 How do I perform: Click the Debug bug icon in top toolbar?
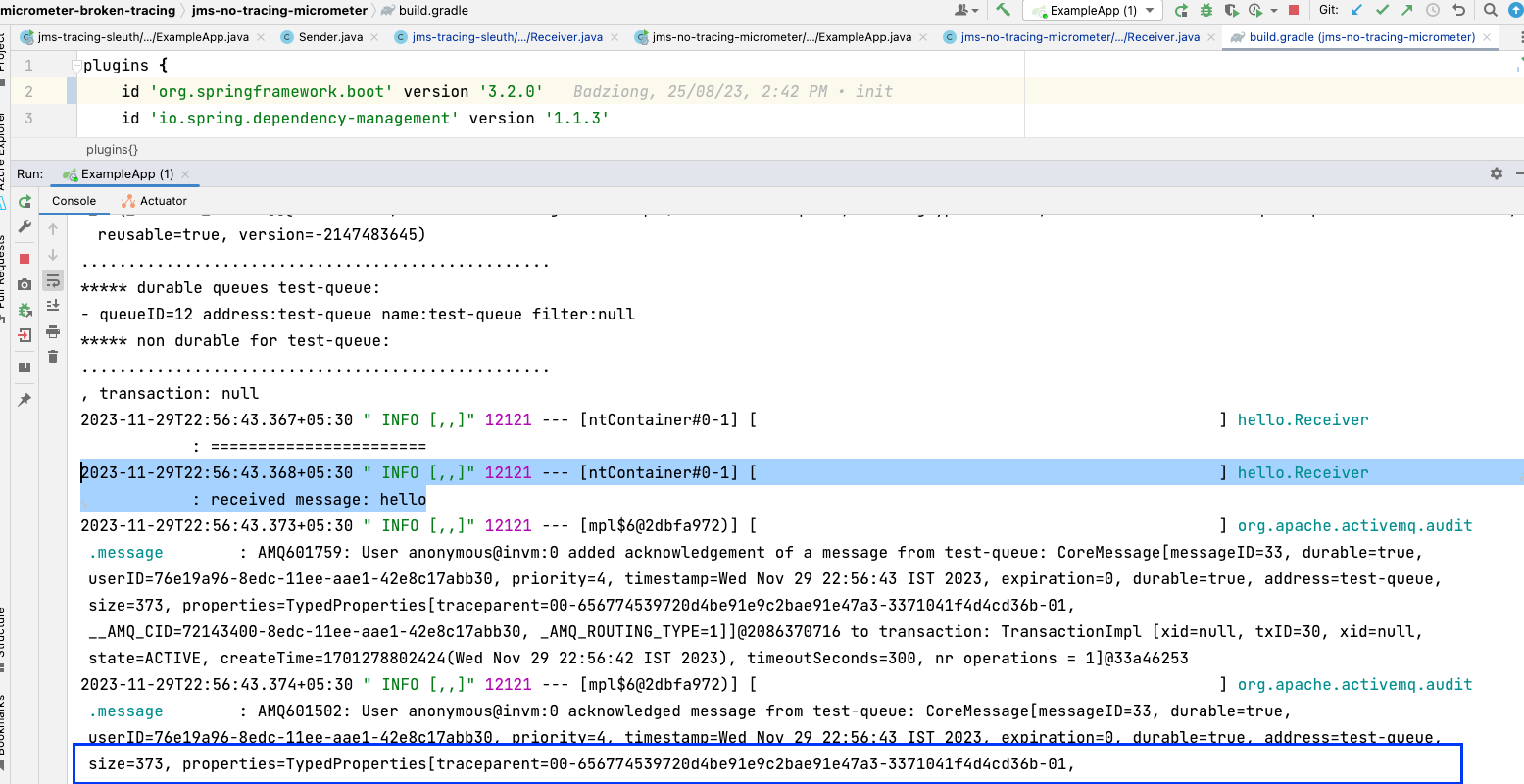click(1206, 10)
